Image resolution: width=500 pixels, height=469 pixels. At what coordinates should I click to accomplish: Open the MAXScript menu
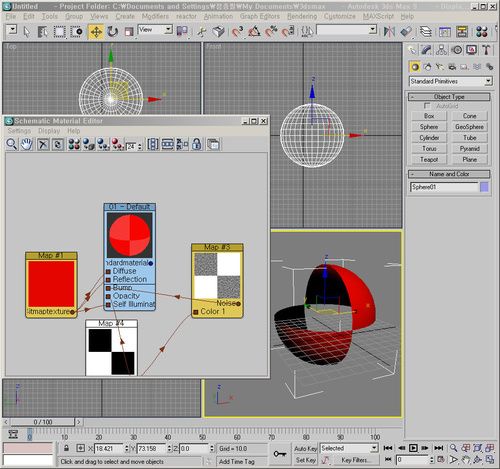378,16
